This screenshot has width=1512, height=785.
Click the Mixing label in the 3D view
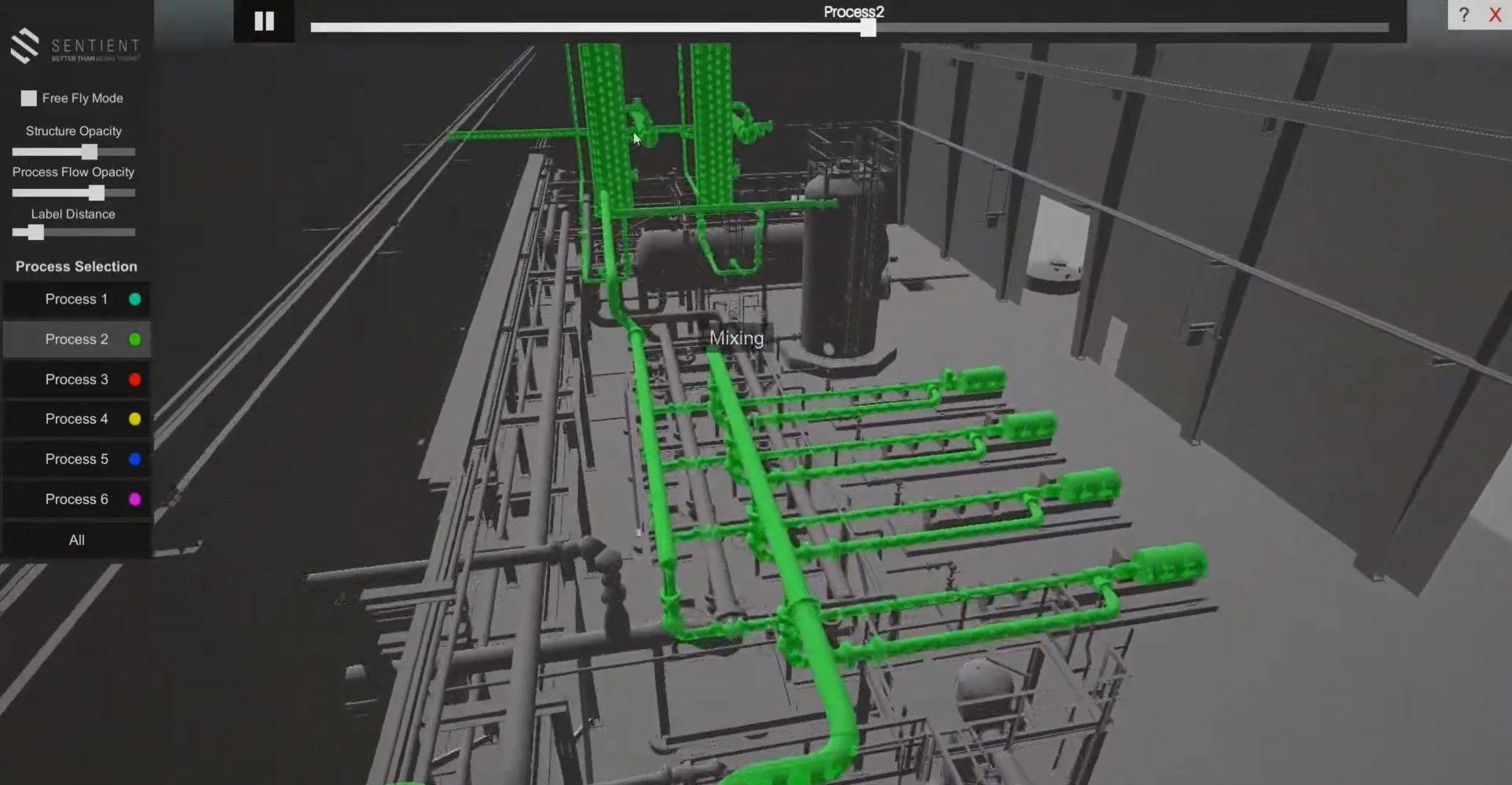[x=736, y=337]
